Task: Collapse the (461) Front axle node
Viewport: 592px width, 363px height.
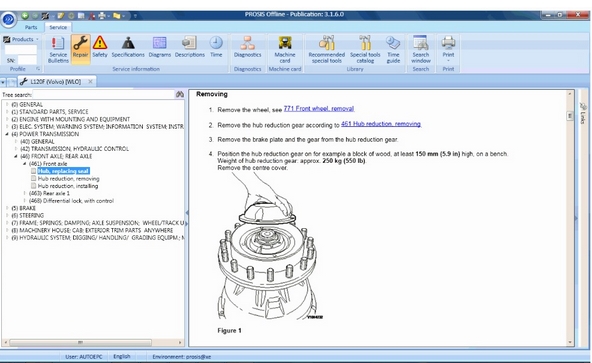Action: [25, 164]
